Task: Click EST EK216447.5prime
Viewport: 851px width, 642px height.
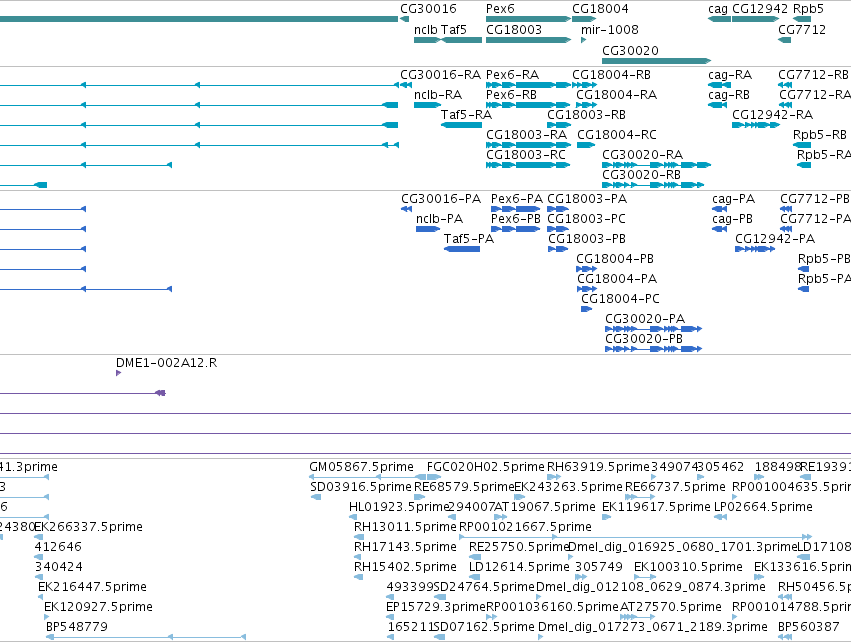Action: click(x=92, y=587)
